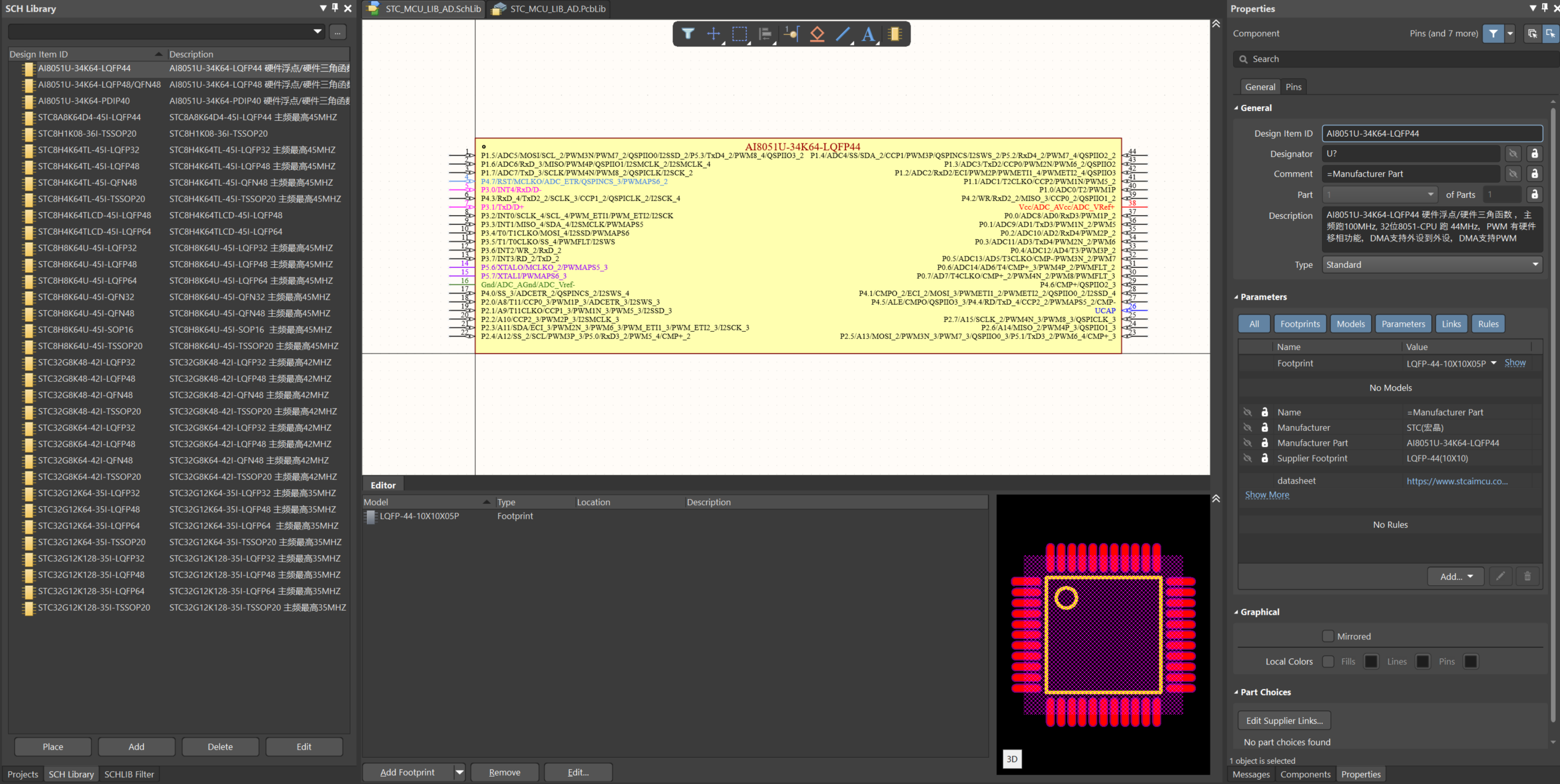Screen dimensions: 1560x784
Task: Toggle the Properties panel selection filter funnel
Action: tap(1493, 34)
